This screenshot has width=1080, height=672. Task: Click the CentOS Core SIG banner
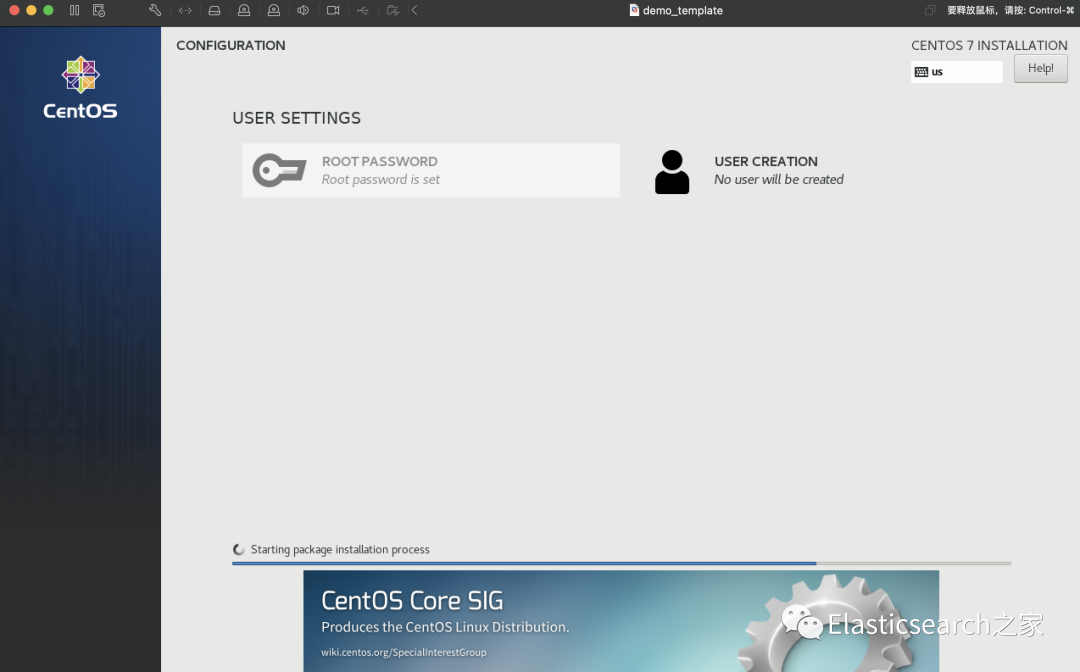coord(621,620)
